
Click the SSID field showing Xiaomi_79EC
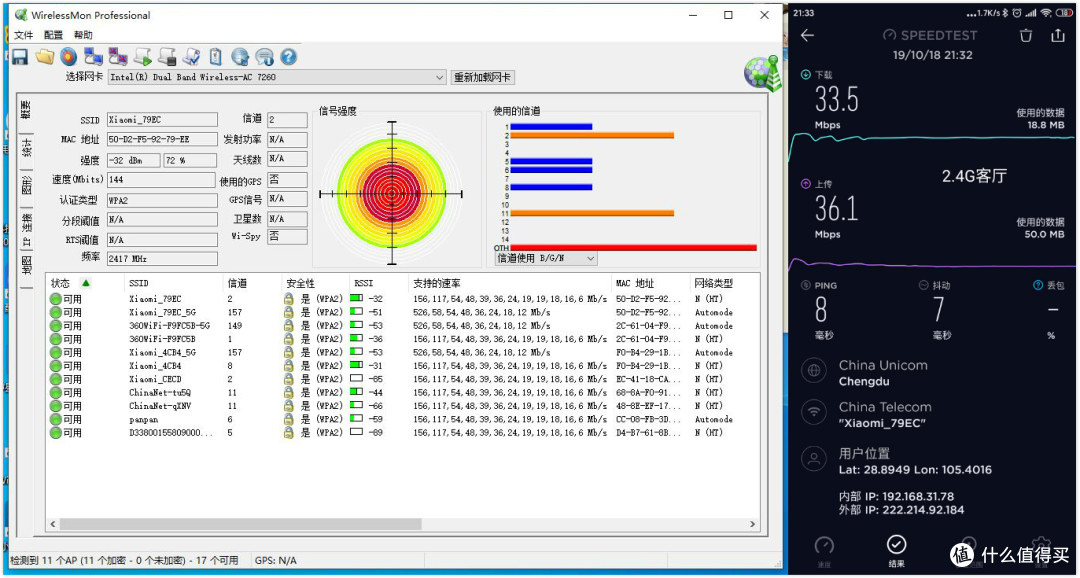pyautogui.click(x=162, y=120)
